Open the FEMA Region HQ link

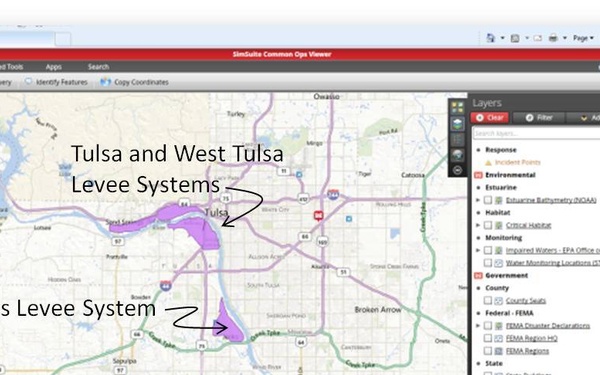point(532,338)
